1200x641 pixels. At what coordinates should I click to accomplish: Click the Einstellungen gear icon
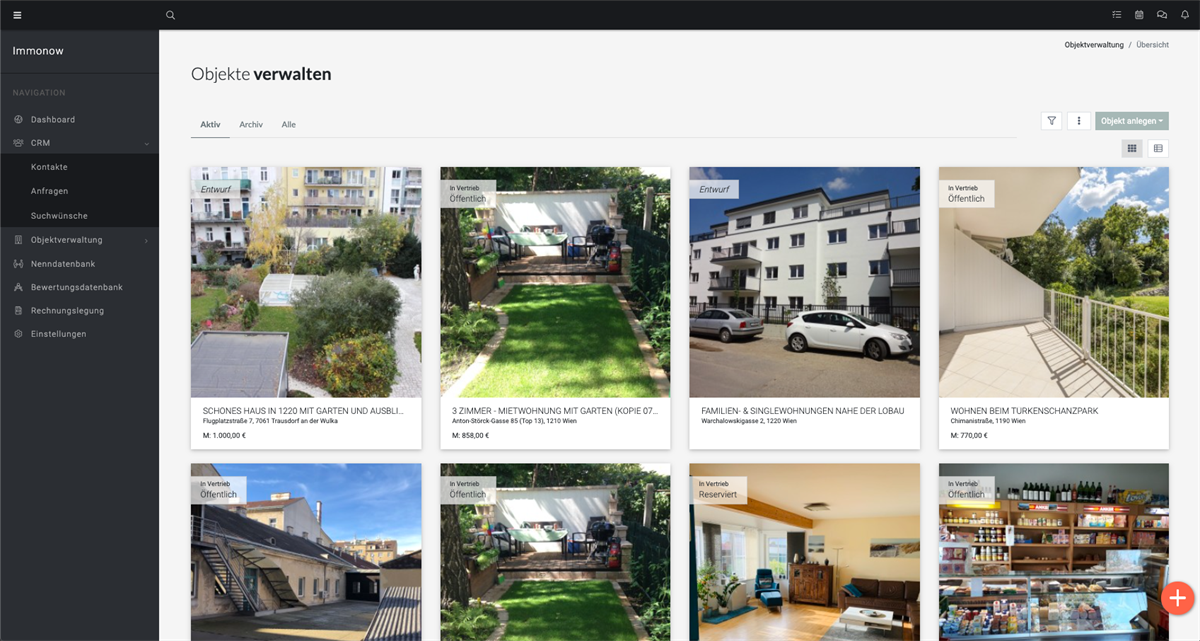pos(18,334)
